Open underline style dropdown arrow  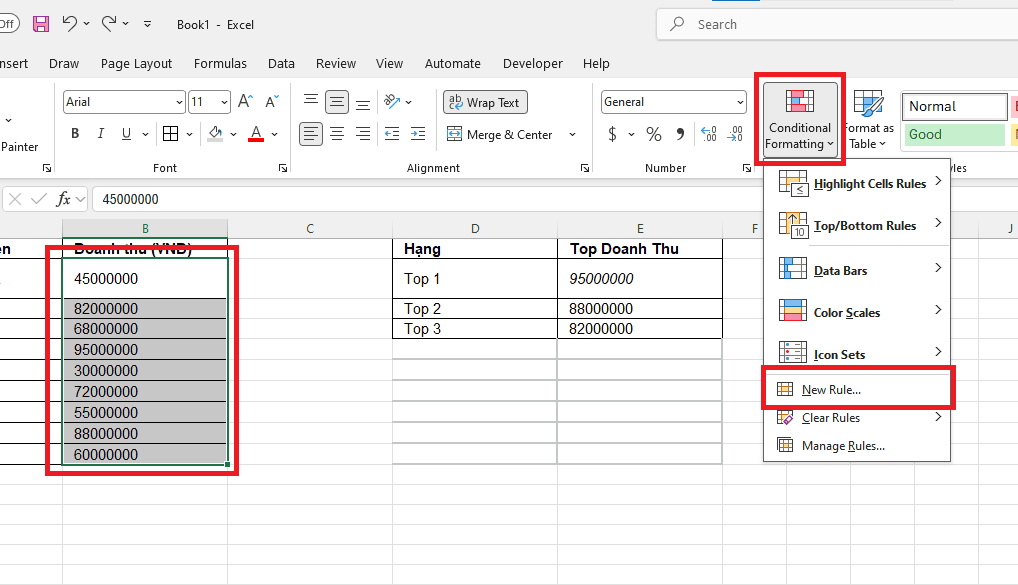[x=145, y=134]
